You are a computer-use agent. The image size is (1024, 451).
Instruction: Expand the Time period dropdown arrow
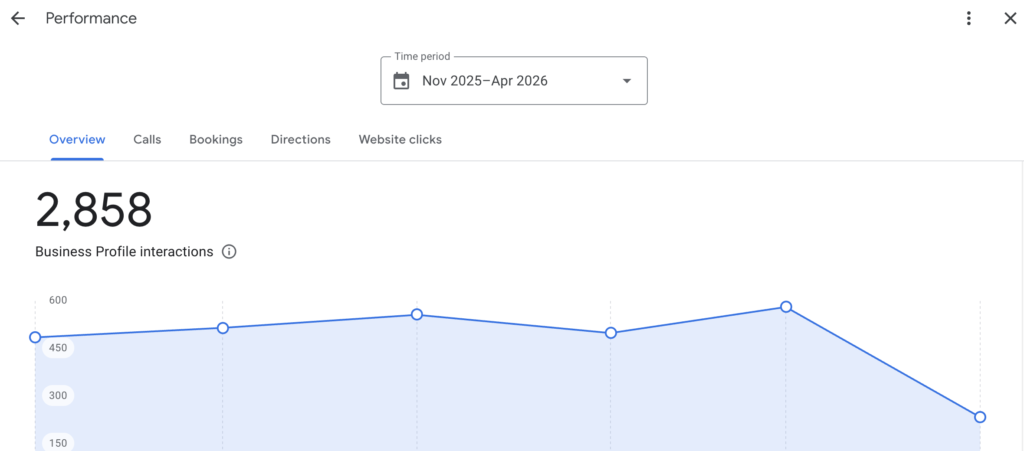pyautogui.click(x=627, y=81)
